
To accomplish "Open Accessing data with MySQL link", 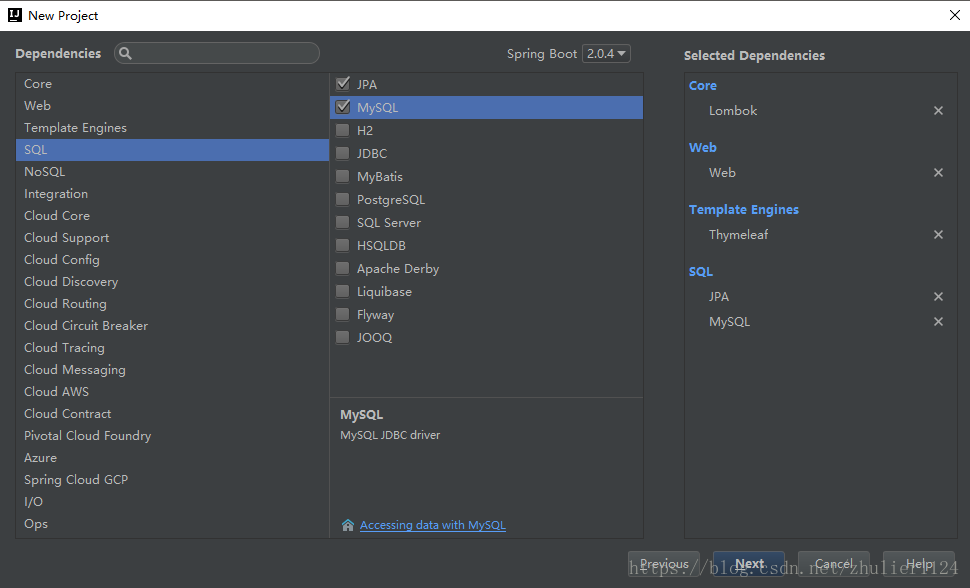I will pos(432,525).
